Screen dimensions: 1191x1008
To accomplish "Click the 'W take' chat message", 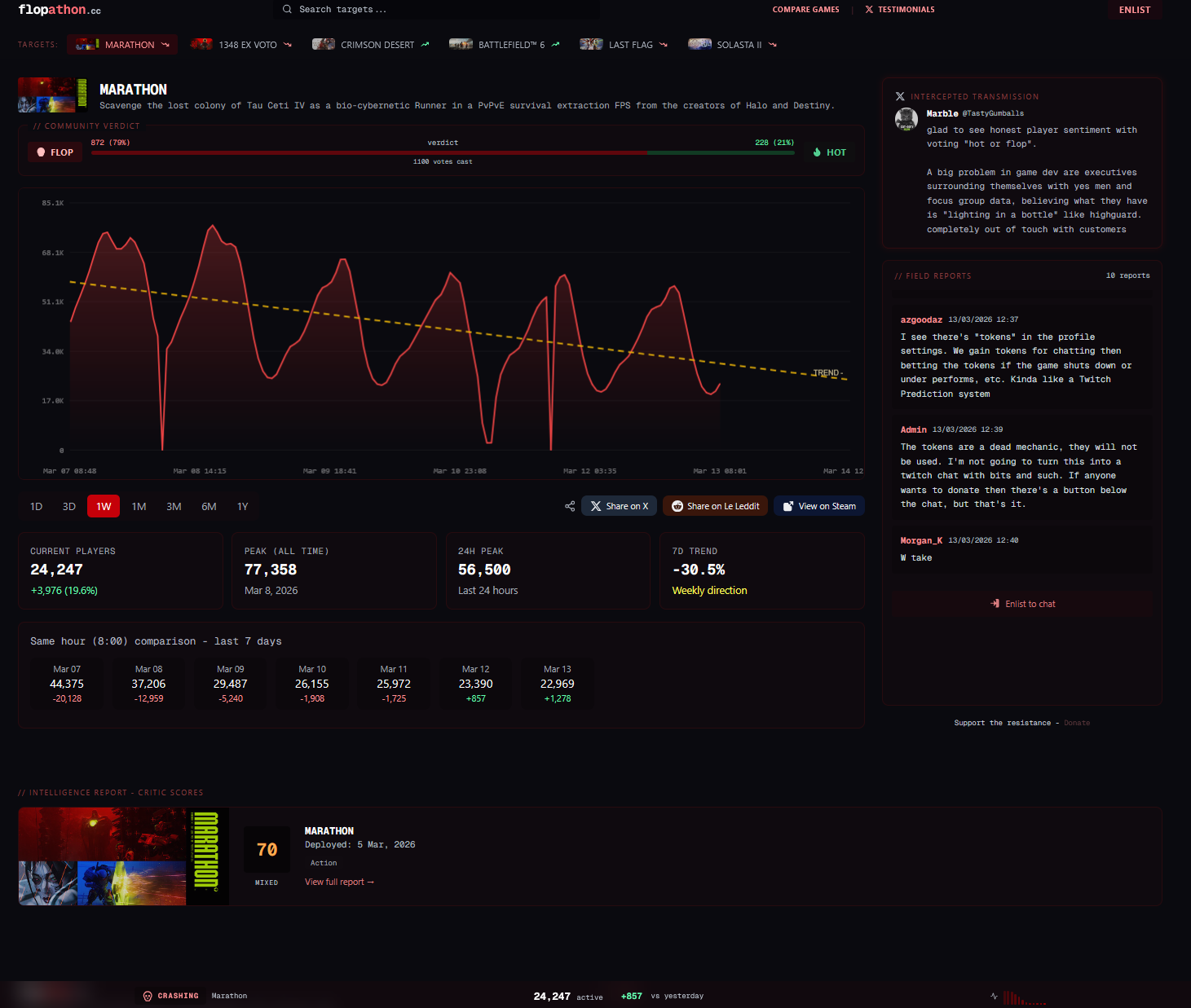I will (x=916, y=557).
